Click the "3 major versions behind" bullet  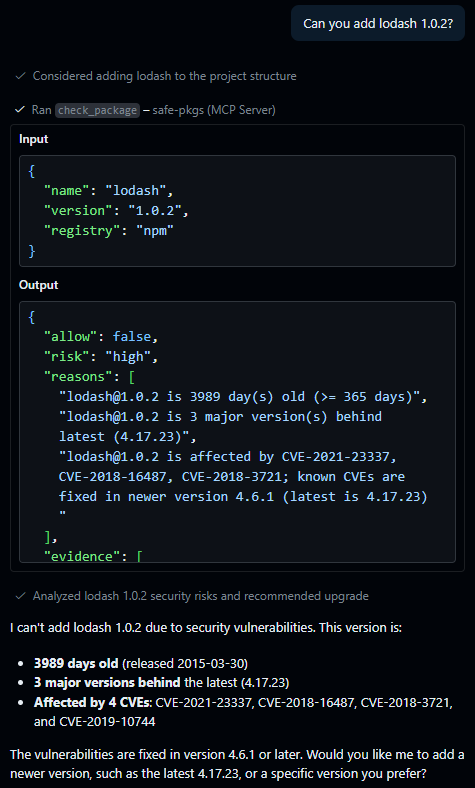[161, 682]
